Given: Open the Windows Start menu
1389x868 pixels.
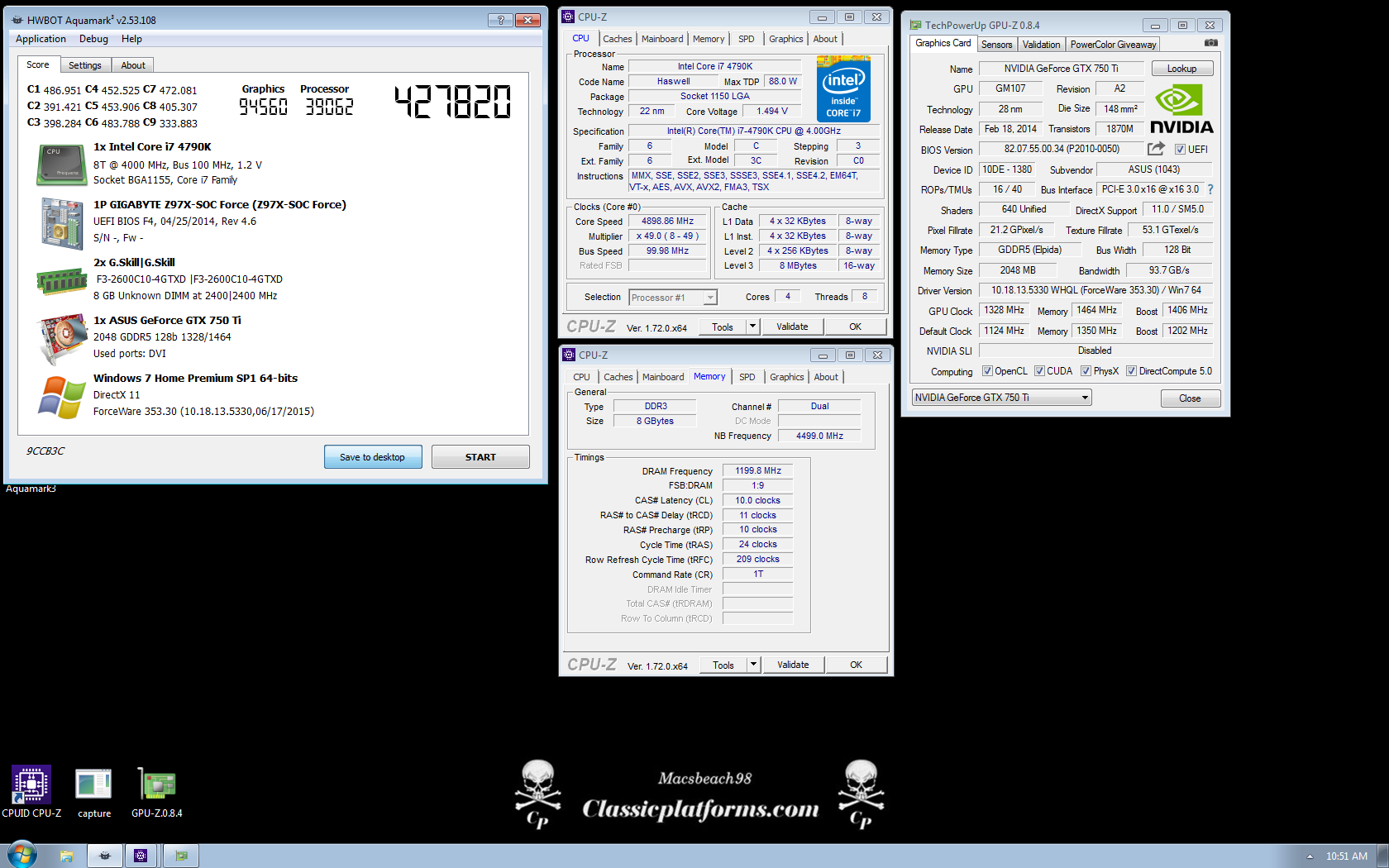Looking at the screenshot, I should click(21, 855).
